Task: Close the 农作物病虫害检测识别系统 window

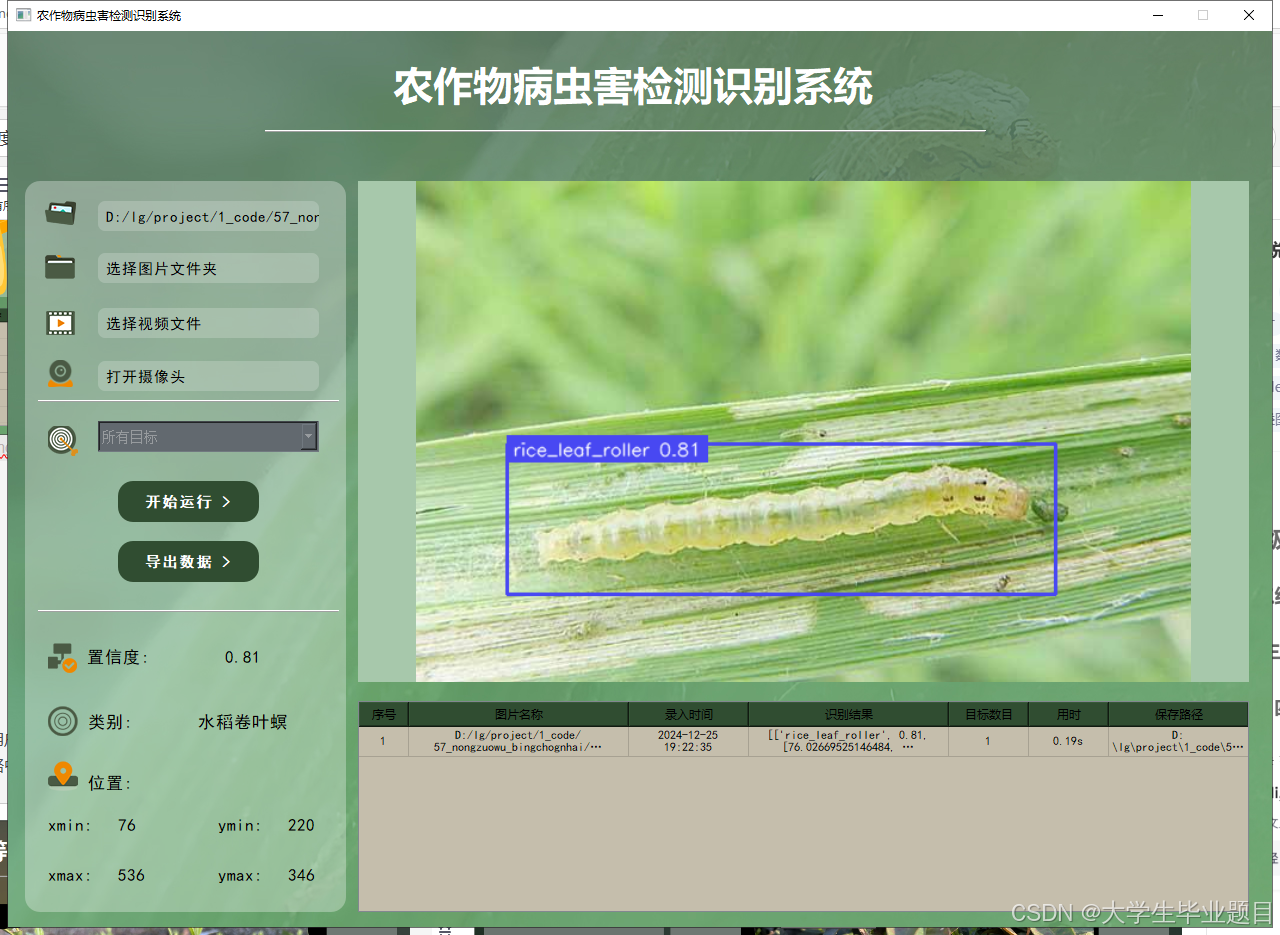Action: click(1249, 15)
